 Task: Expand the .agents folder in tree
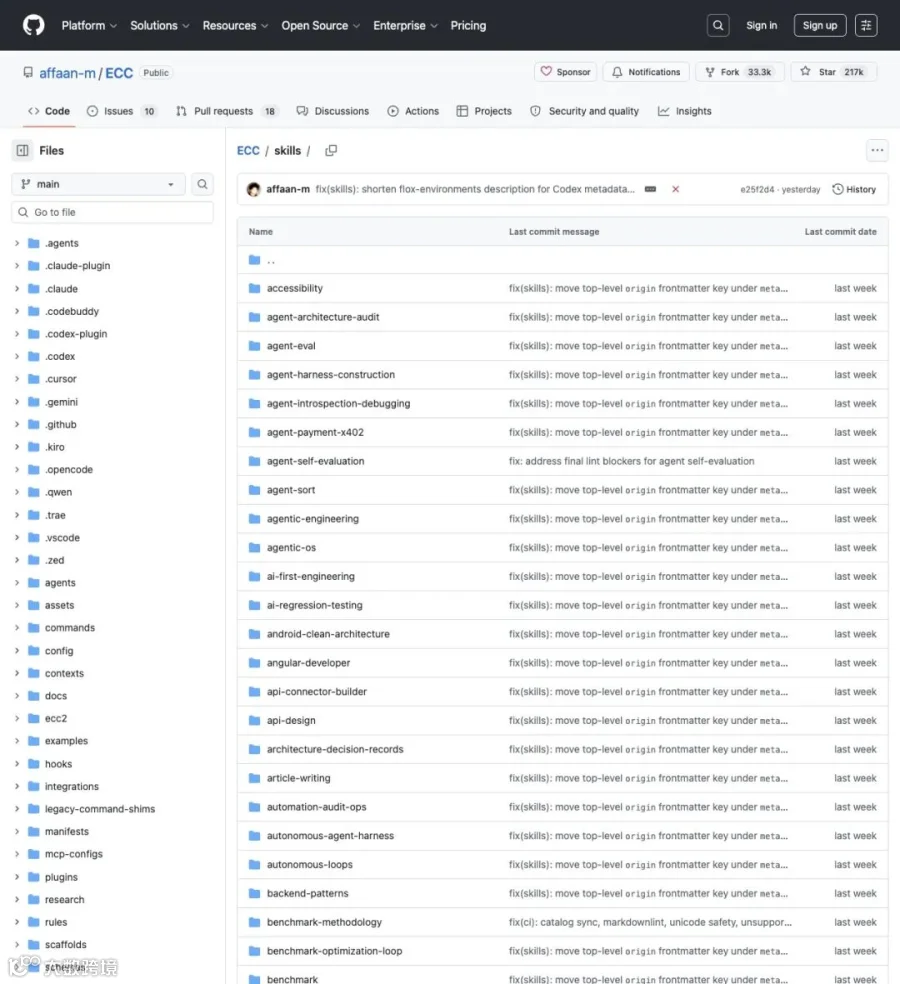[17, 243]
